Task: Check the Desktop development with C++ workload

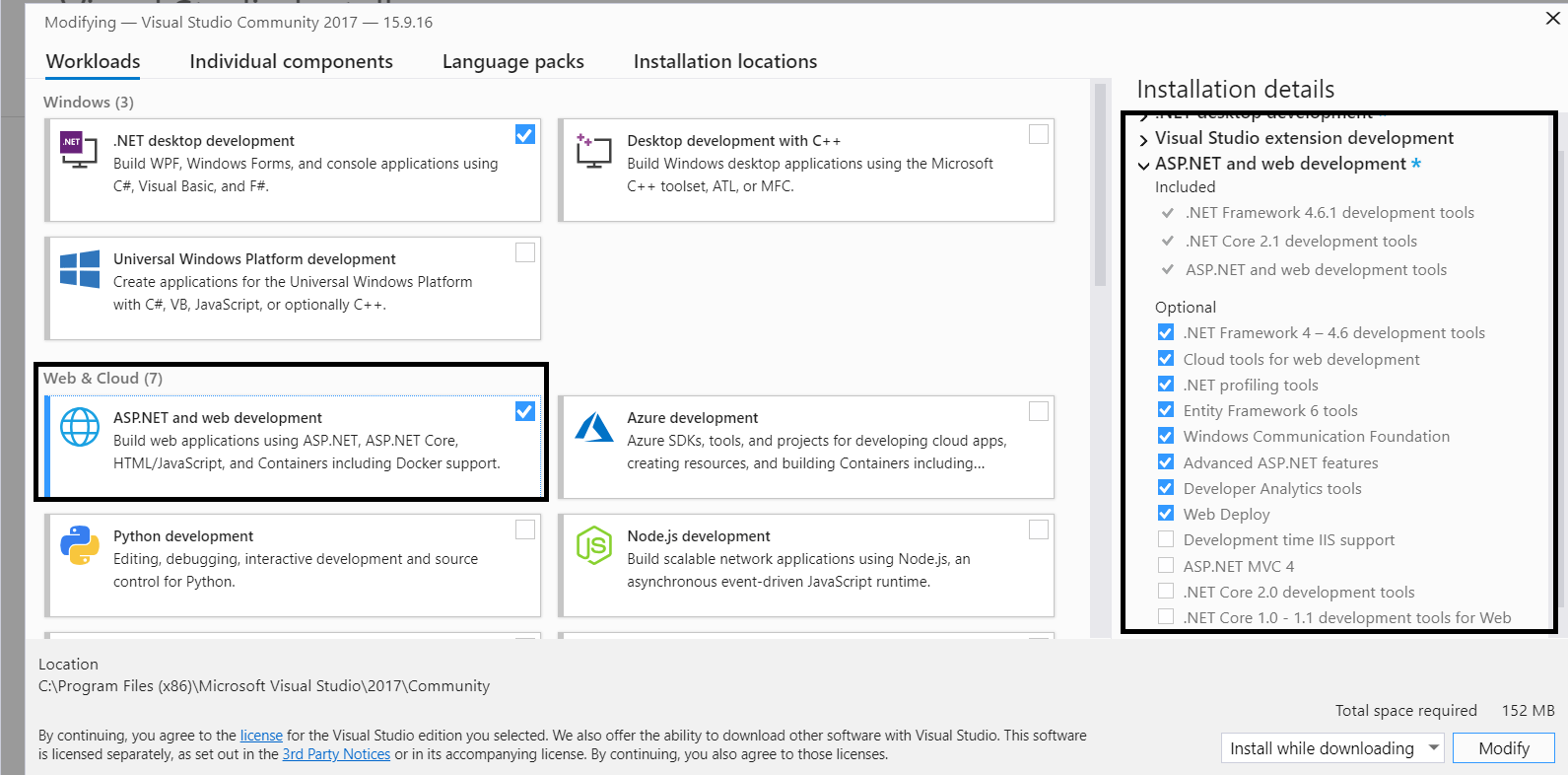Action: (1039, 134)
